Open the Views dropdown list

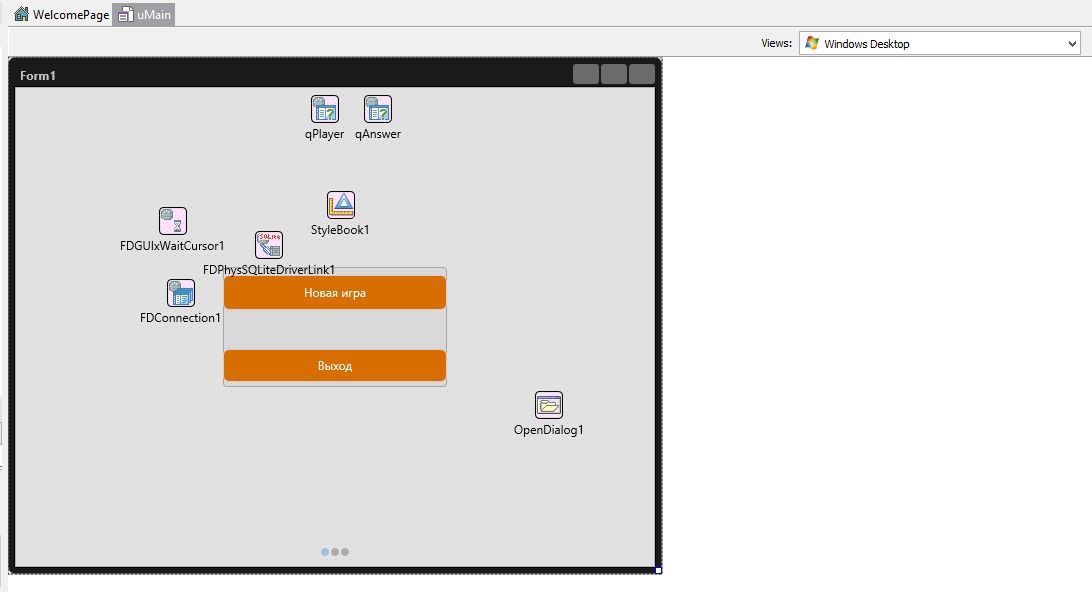click(x=1069, y=43)
